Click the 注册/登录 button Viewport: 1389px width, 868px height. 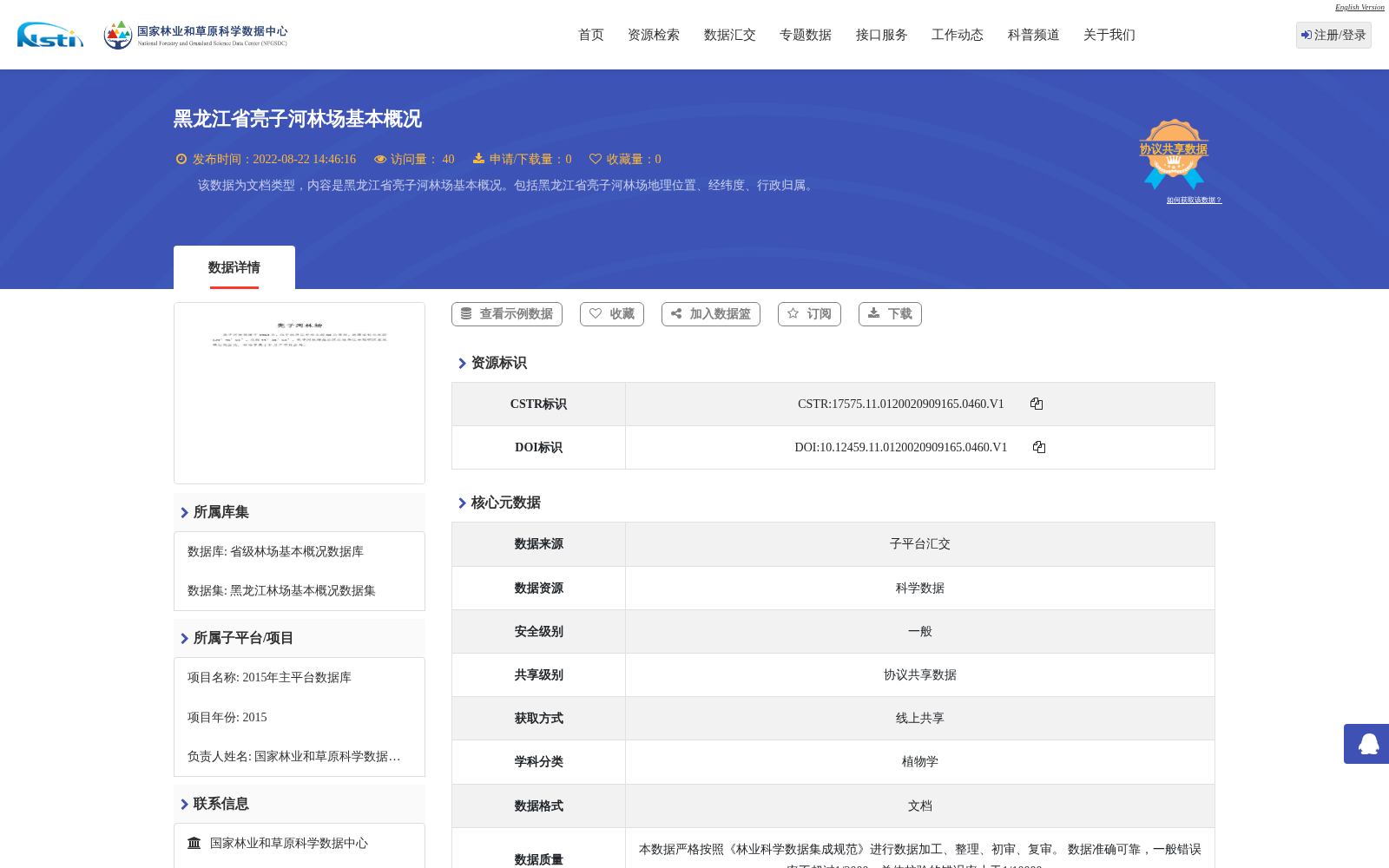(1333, 35)
